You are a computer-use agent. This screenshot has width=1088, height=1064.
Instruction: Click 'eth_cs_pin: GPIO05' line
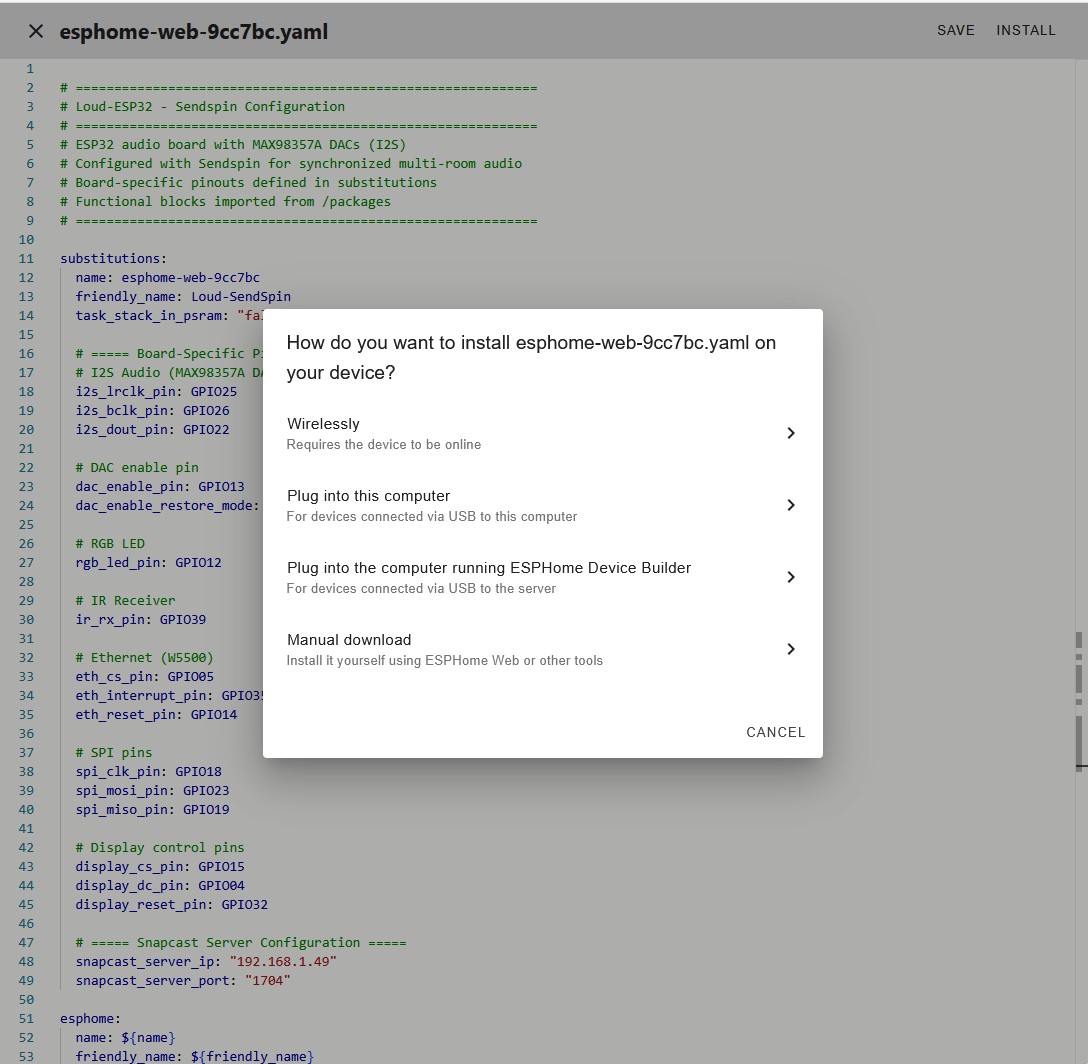coord(144,676)
